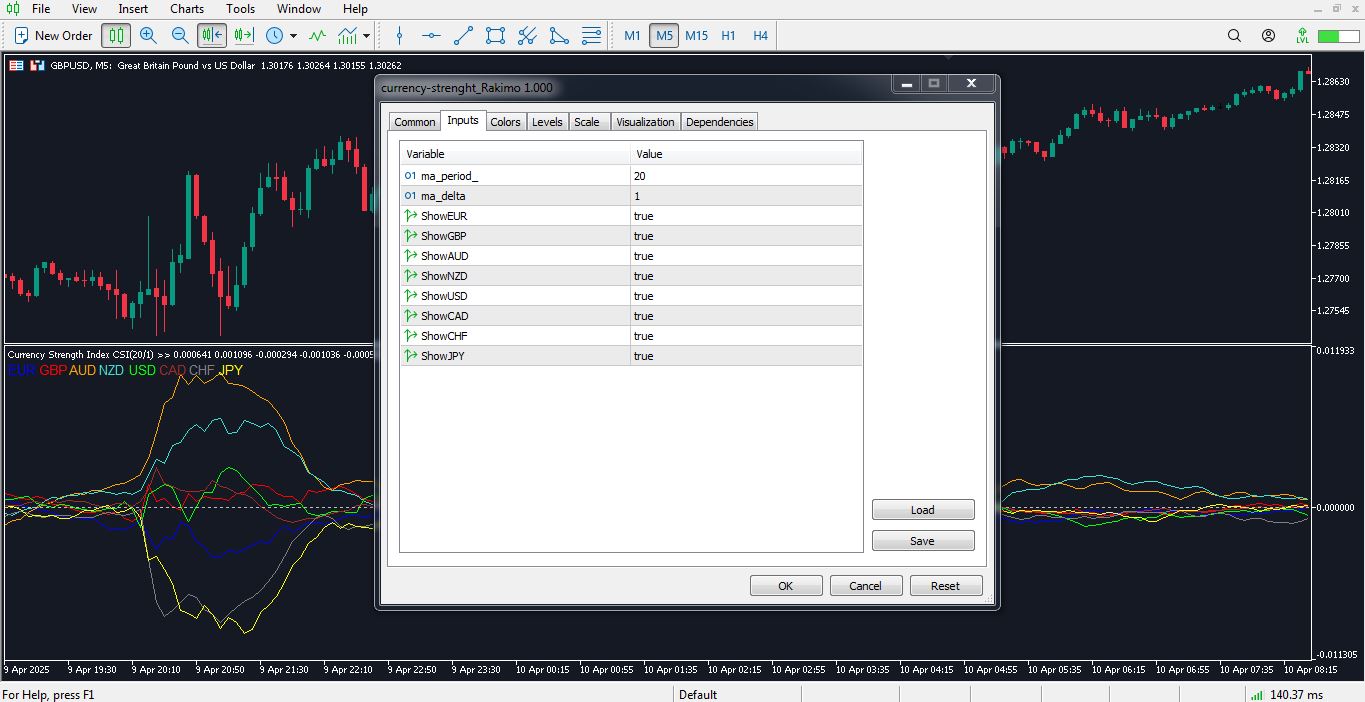This screenshot has height=702, width=1365.
Task: Click the New Order button
Action: click(x=53, y=36)
